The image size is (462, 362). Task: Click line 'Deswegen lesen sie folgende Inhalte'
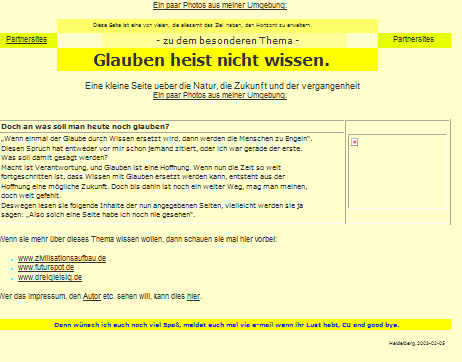click(152, 206)
